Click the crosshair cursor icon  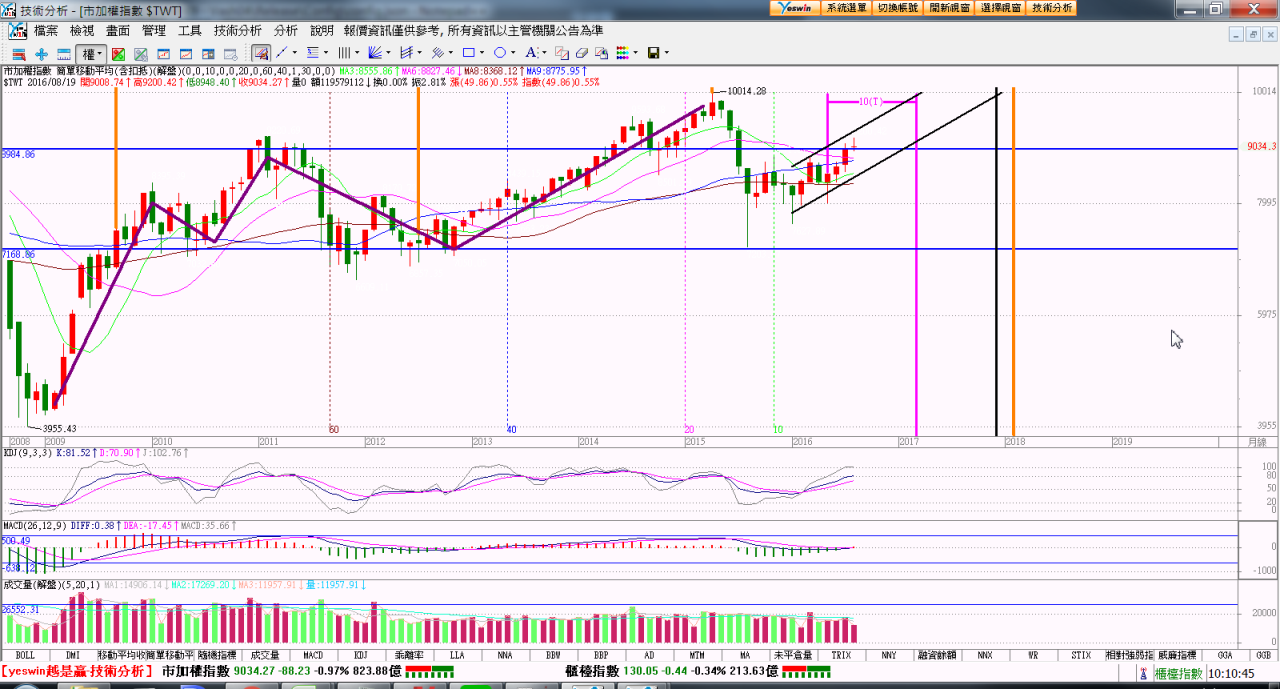(x=41, y=53)
